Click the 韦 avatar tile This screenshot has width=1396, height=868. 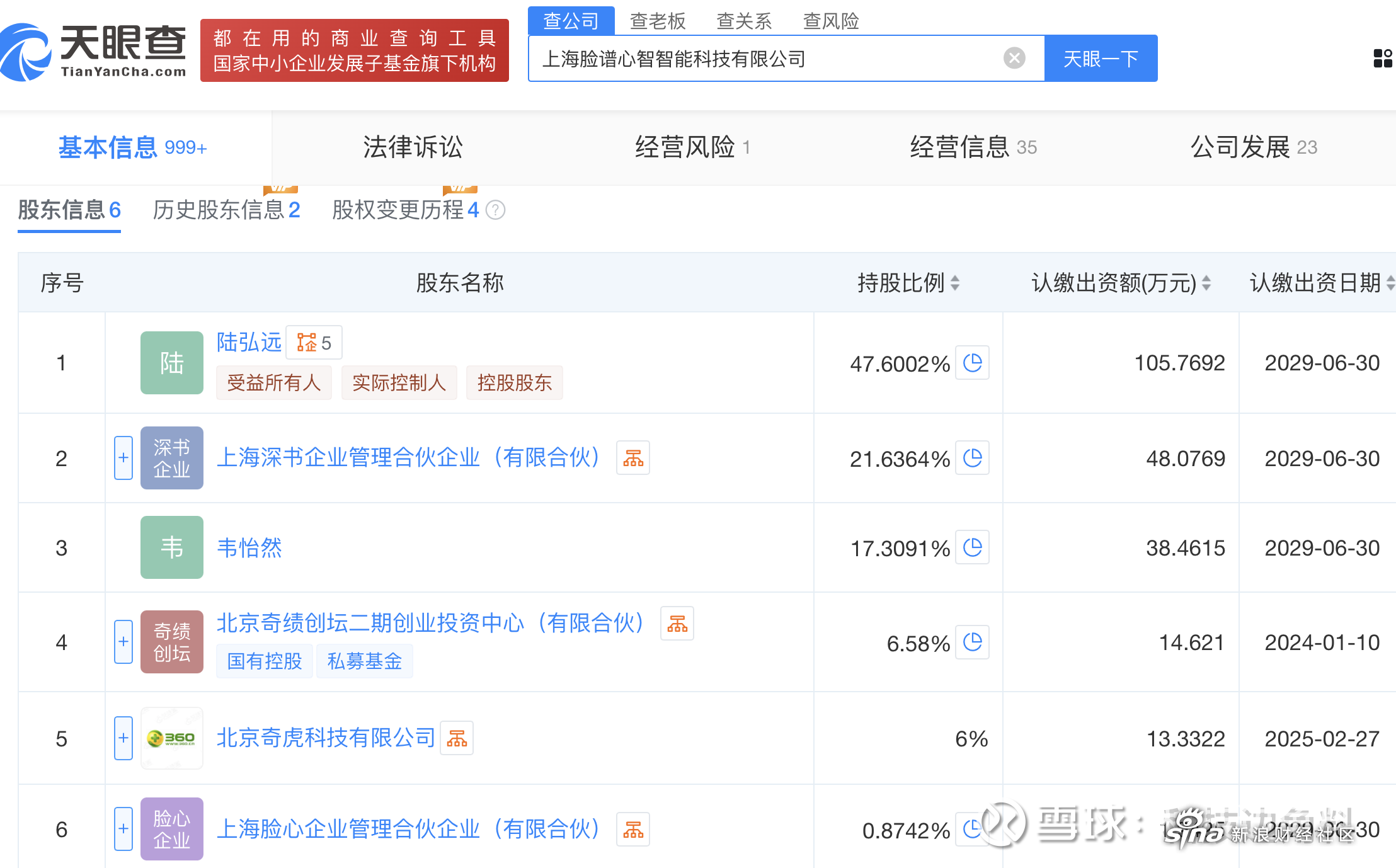pyautogui.click(x=172, y=547)
